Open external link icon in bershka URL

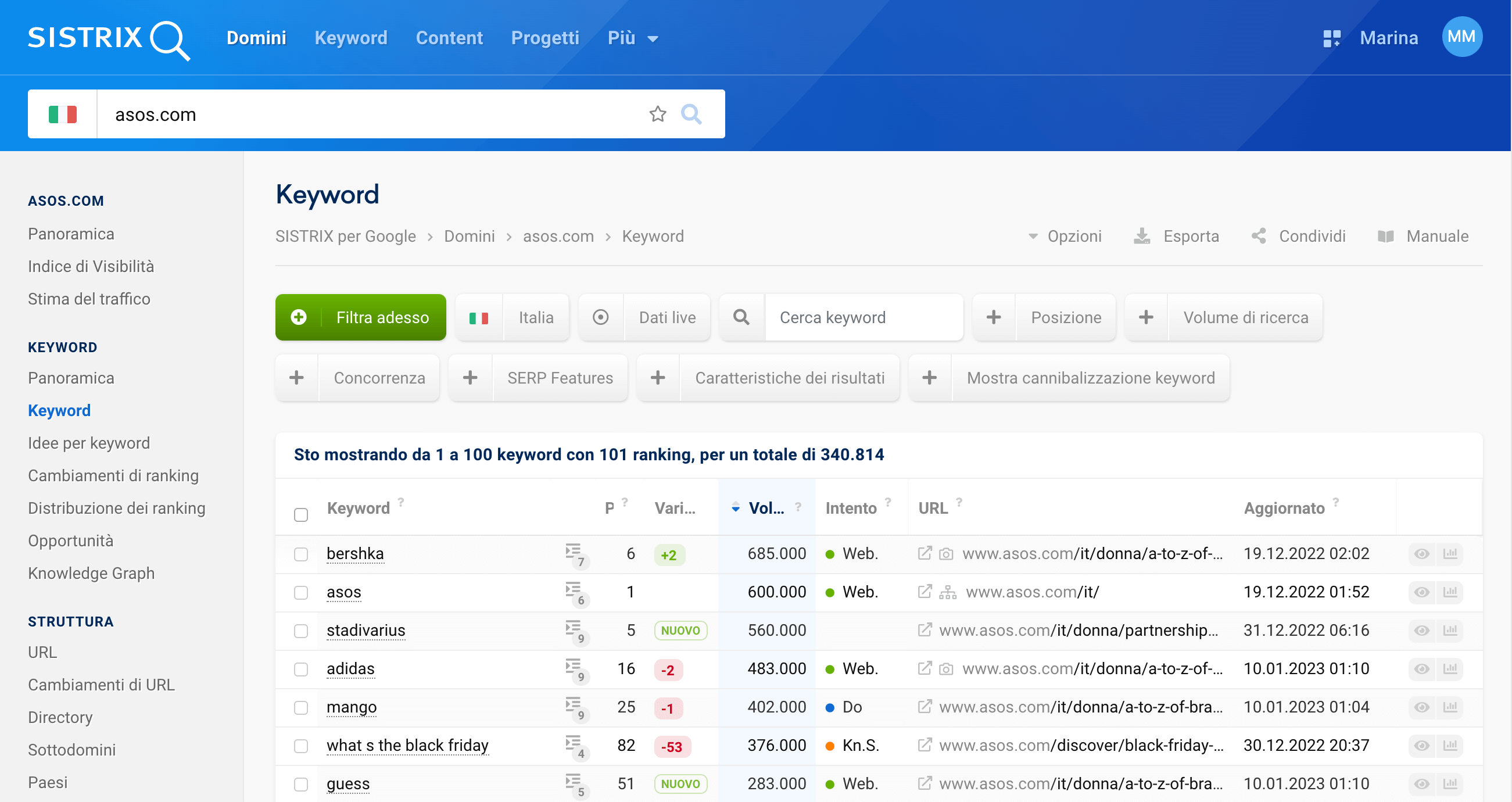[x=925, y=553]
